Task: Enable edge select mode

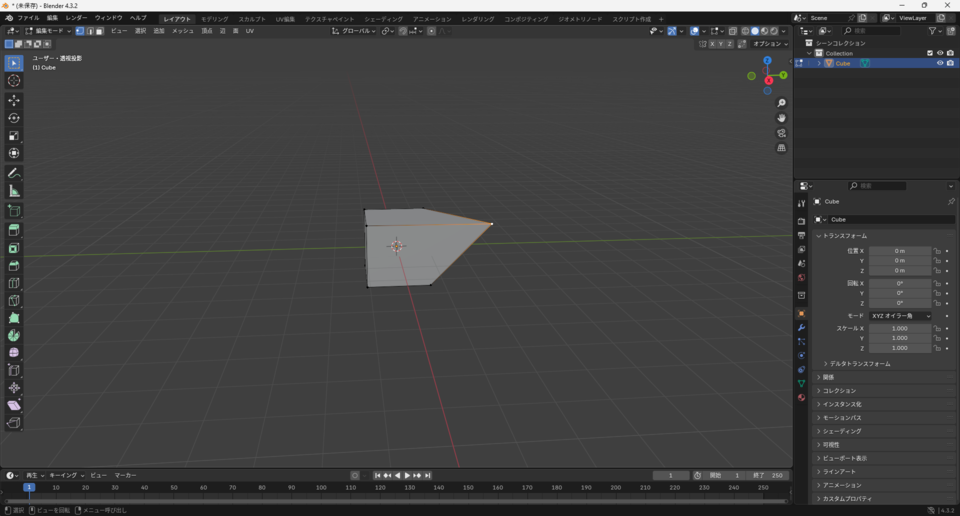Action: click(x=89, y=31)
